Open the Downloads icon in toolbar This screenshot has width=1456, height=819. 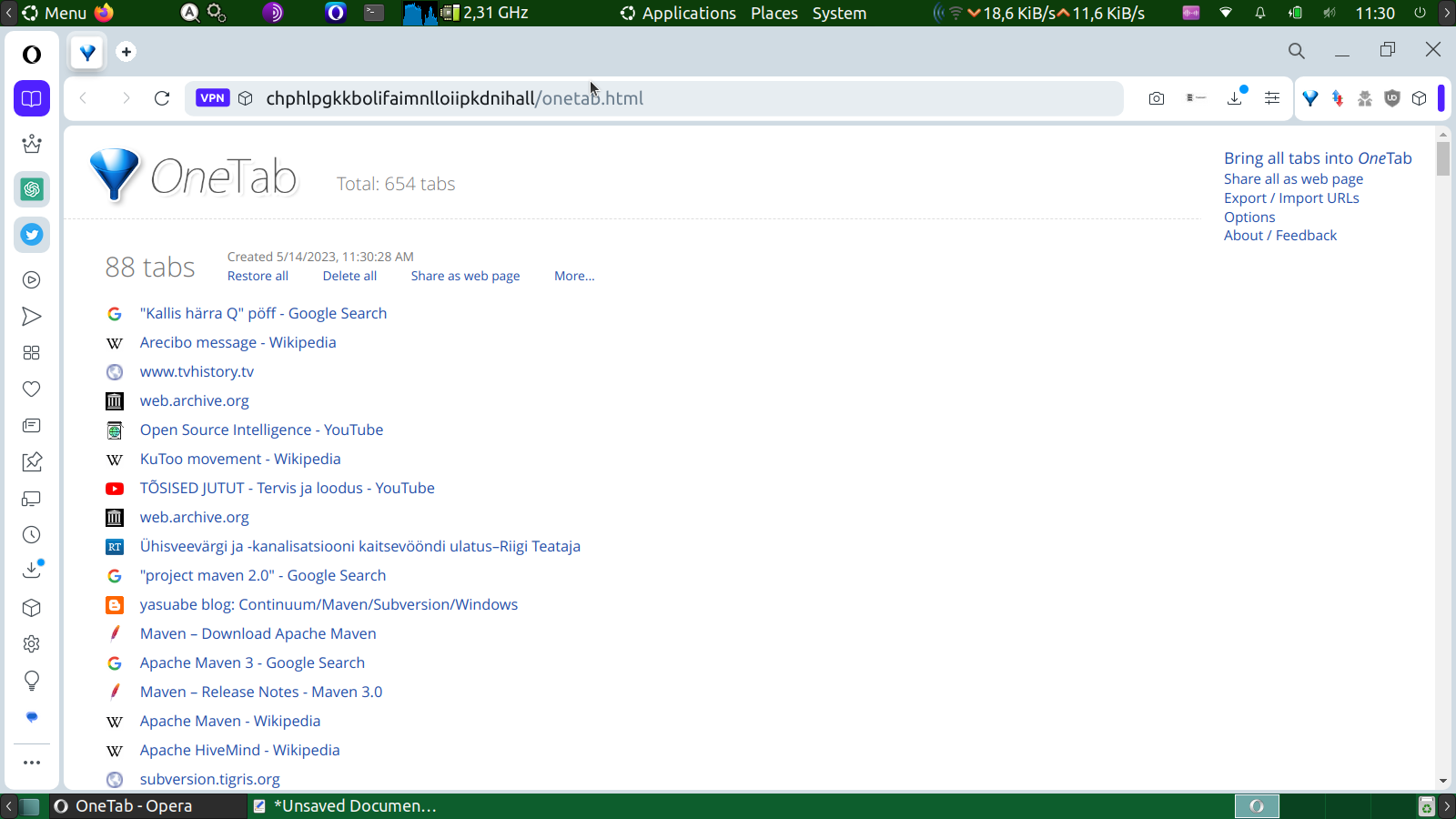[1235, 98]
